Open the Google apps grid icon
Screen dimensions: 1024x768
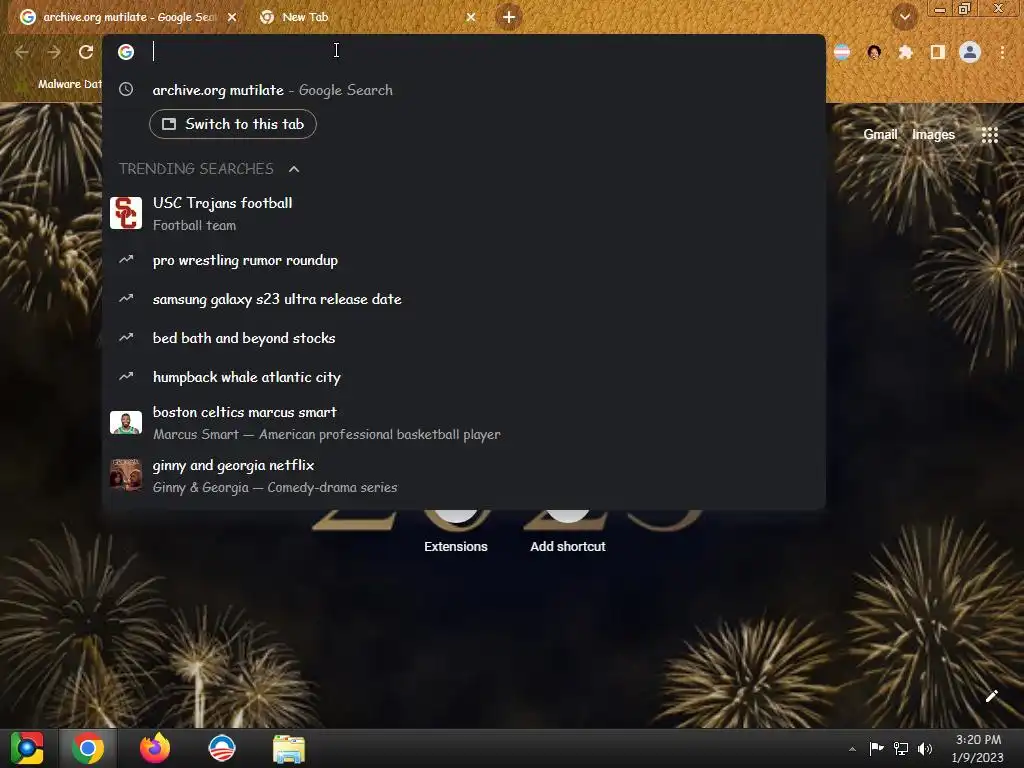pyautogui.click(x=989, y=135)
